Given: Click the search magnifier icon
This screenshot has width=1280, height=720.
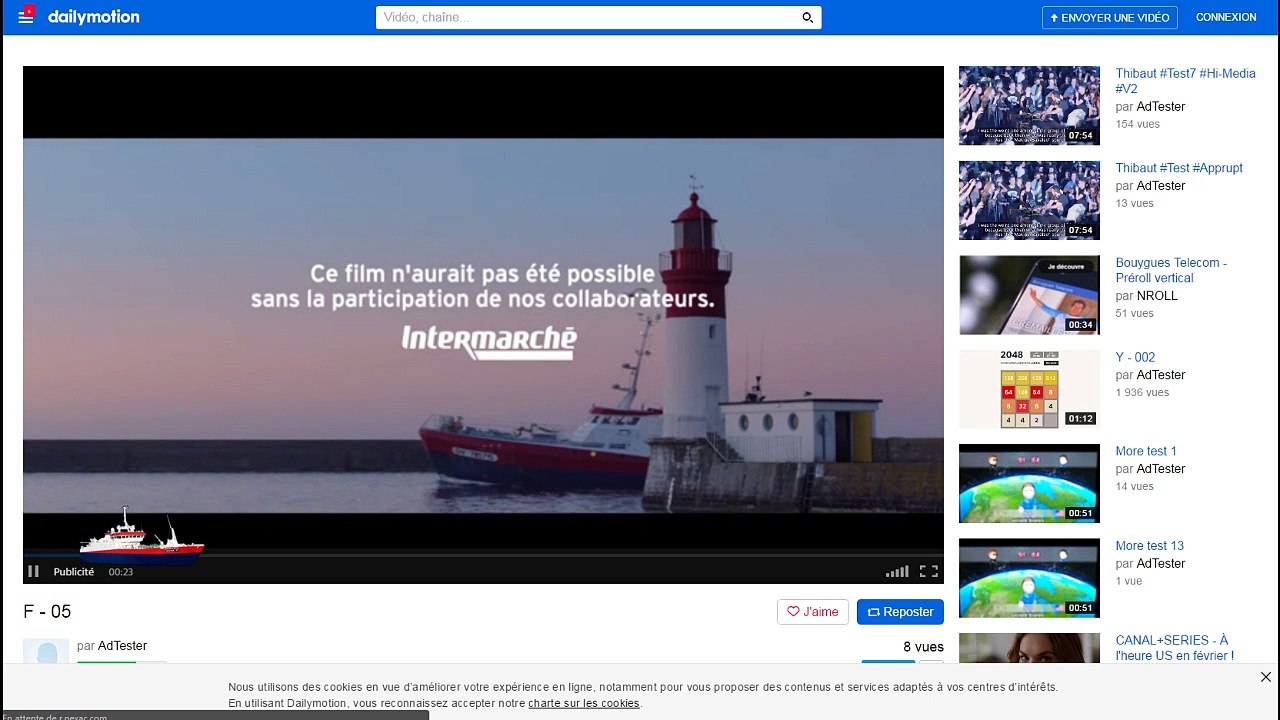Looking at the screenshot, I should click(808, 17).
